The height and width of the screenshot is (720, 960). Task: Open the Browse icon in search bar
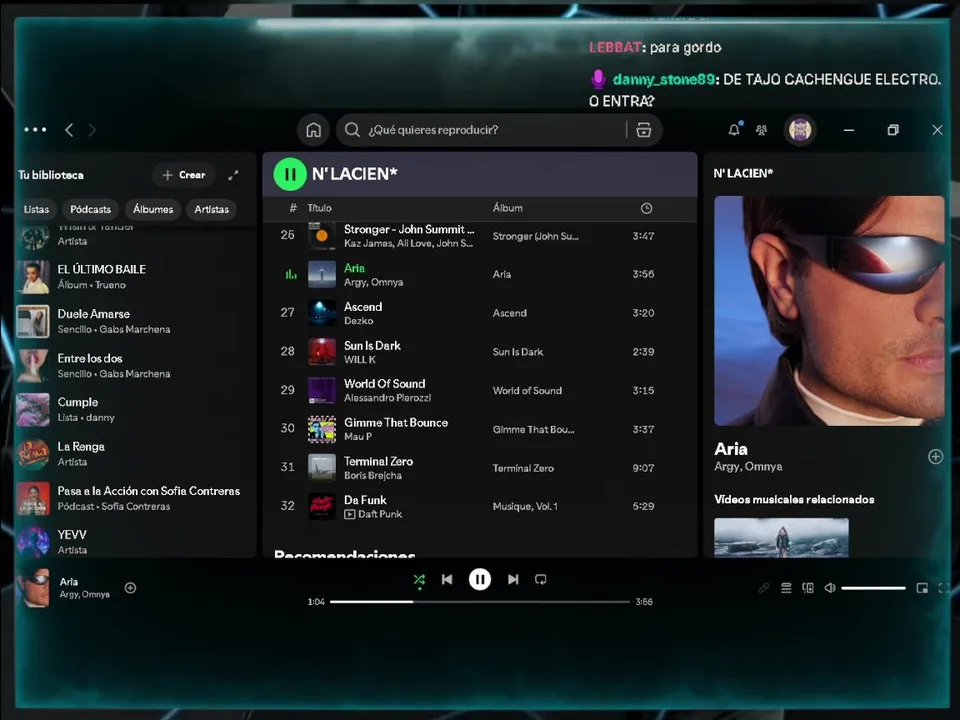[x=643, y=130]
